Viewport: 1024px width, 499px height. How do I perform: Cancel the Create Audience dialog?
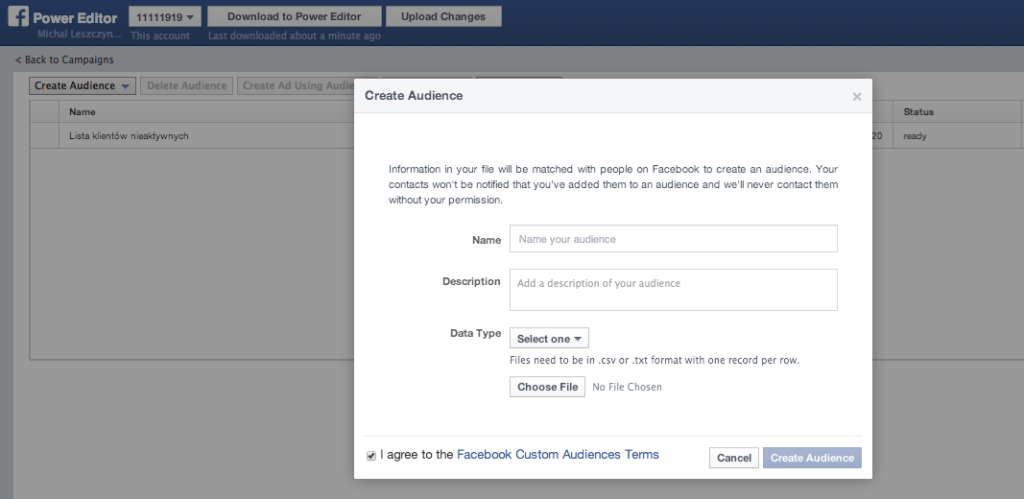click(x=734, y=458)
